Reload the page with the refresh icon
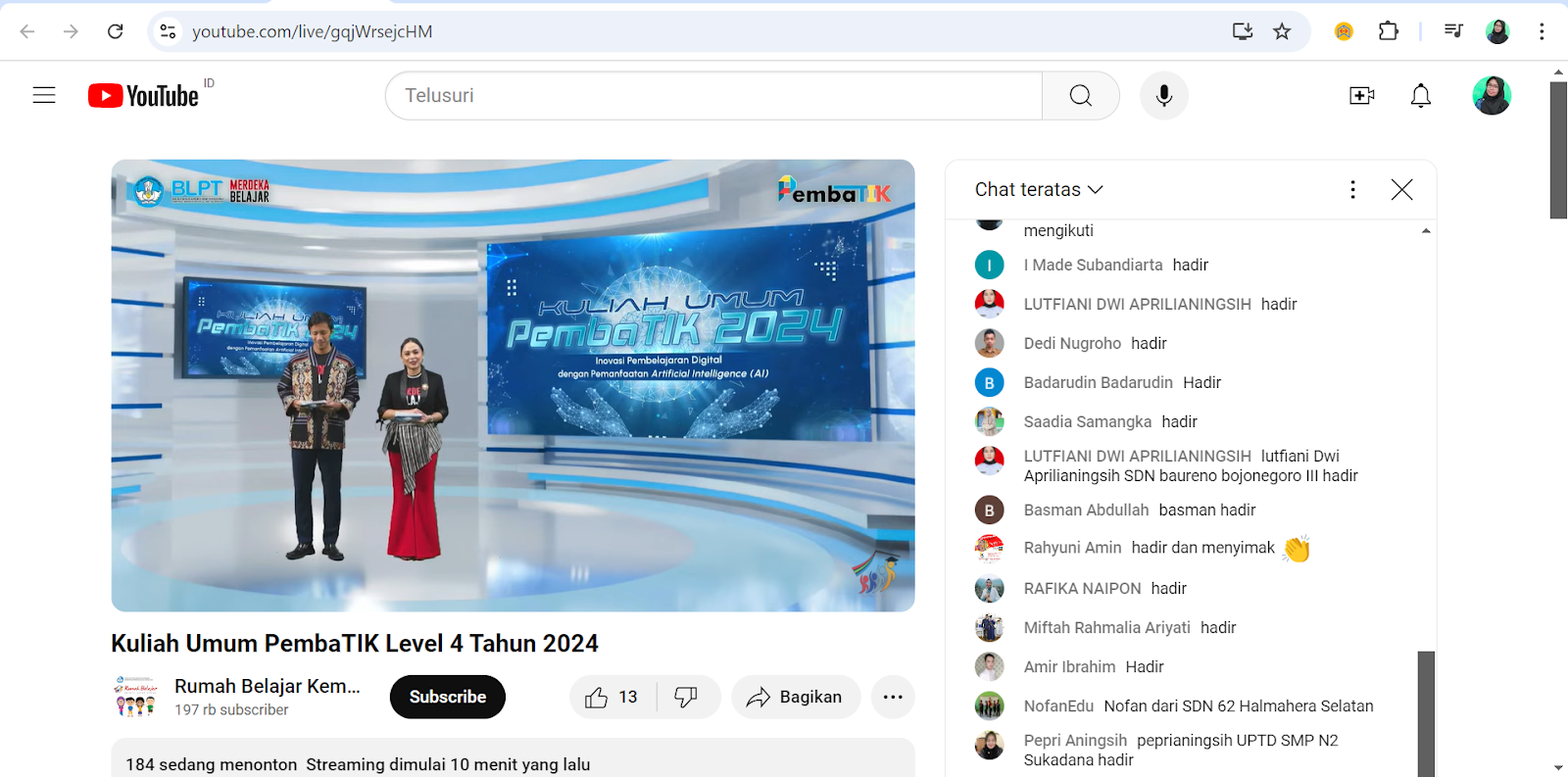Image resolution: width=1568 pixels, height=777 pixels. pyautogui.click(x=115, y=31)
